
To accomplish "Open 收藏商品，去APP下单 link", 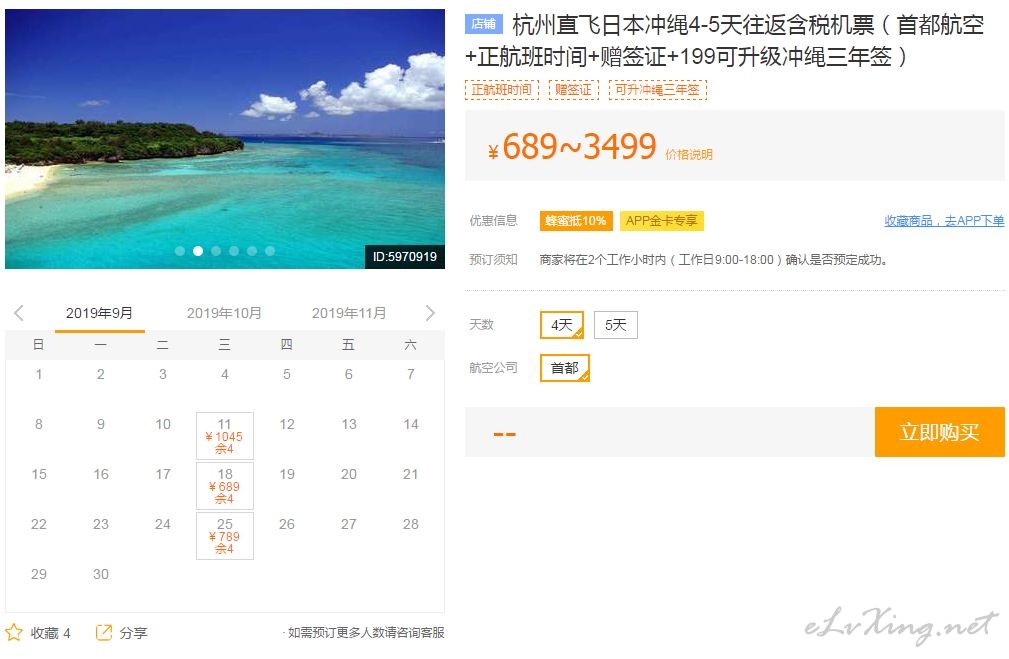I will [x=944, y=221].
